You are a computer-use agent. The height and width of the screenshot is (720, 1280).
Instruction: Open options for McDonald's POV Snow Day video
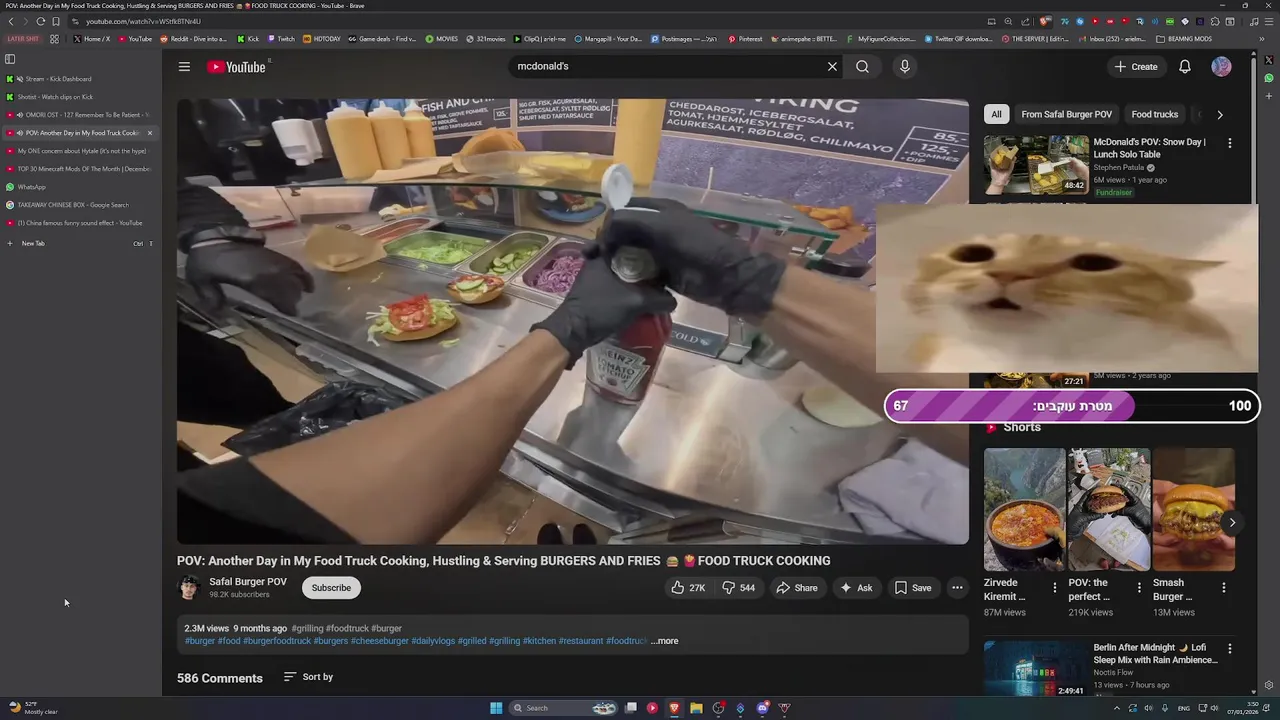[1229, 143]
